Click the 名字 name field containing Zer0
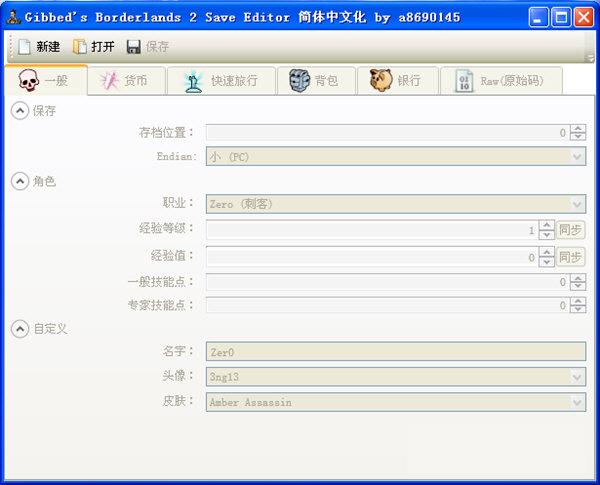Image resolution: width=600 pixels, height=485 pixels. point(395,352)
